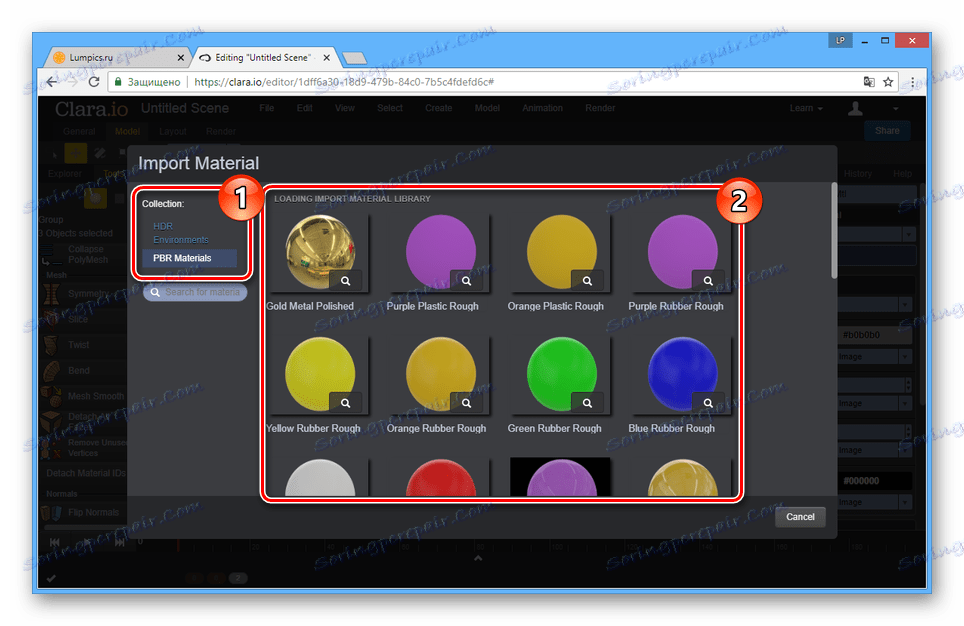Click the Import Material dialog scrollbar

[x=834, y=231]
